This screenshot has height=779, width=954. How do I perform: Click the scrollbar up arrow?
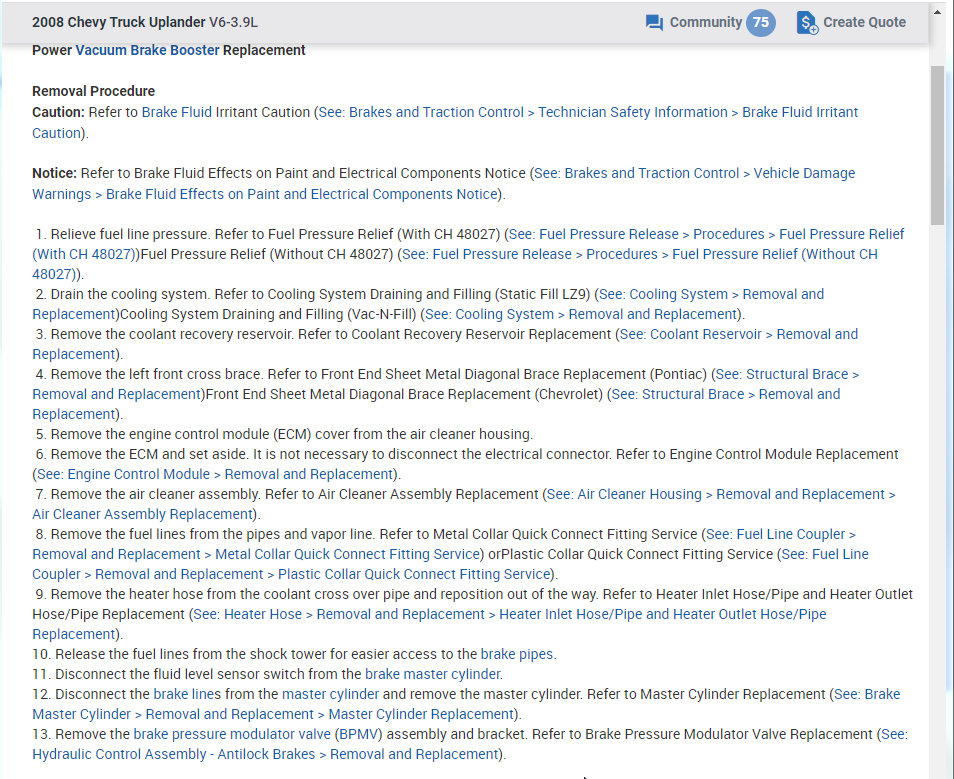pyautogui.click(x=937, y=12)
